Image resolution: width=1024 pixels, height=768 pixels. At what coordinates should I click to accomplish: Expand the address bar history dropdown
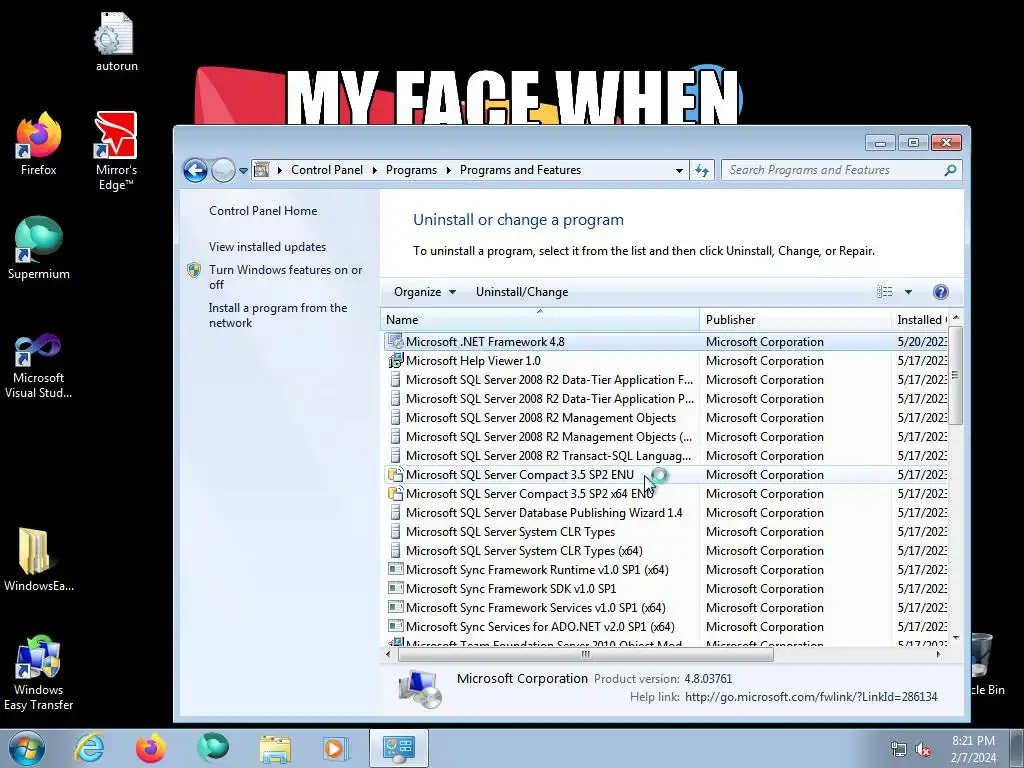click(679, 170)
